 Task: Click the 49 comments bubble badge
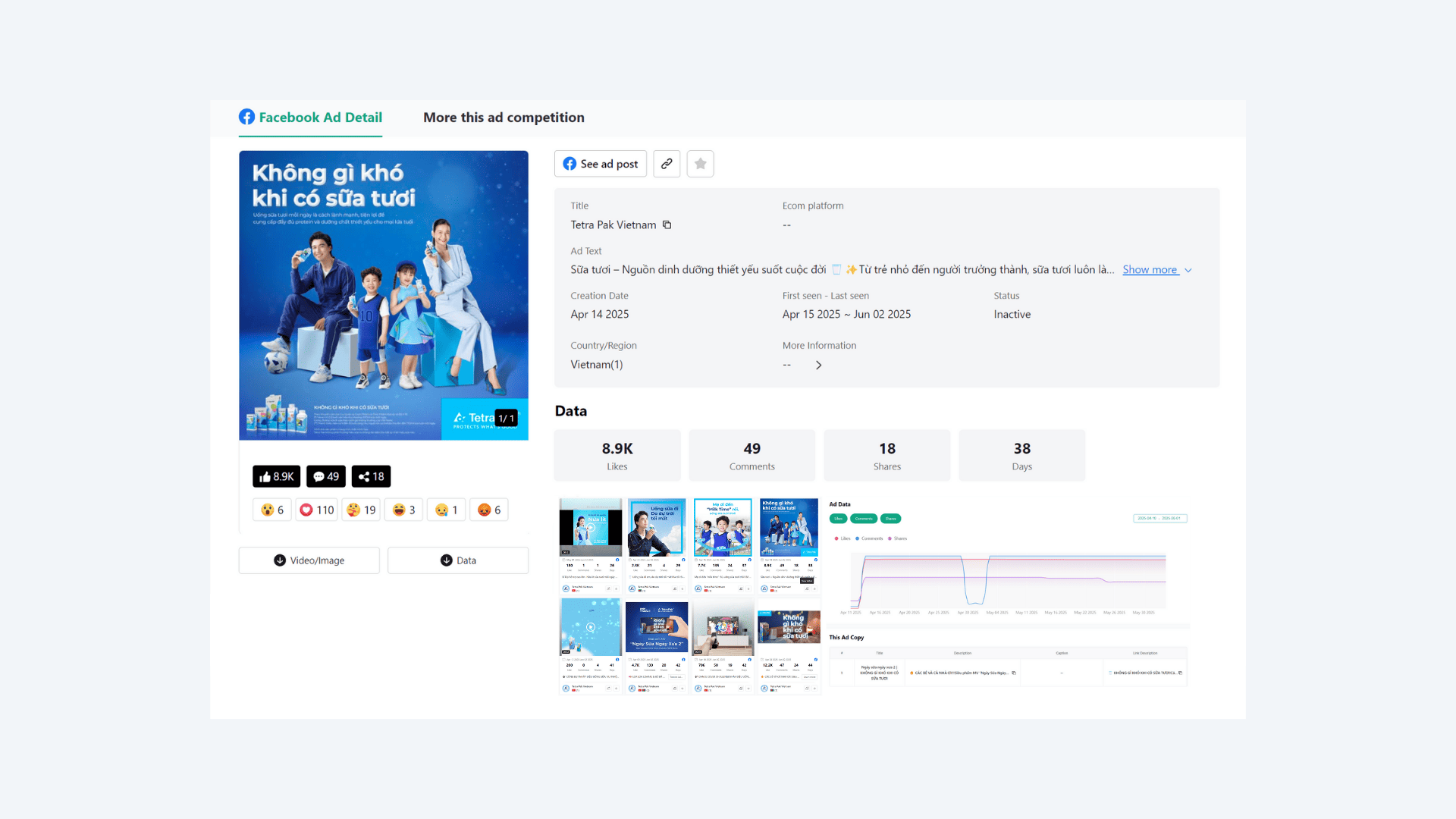coord(326,476)
